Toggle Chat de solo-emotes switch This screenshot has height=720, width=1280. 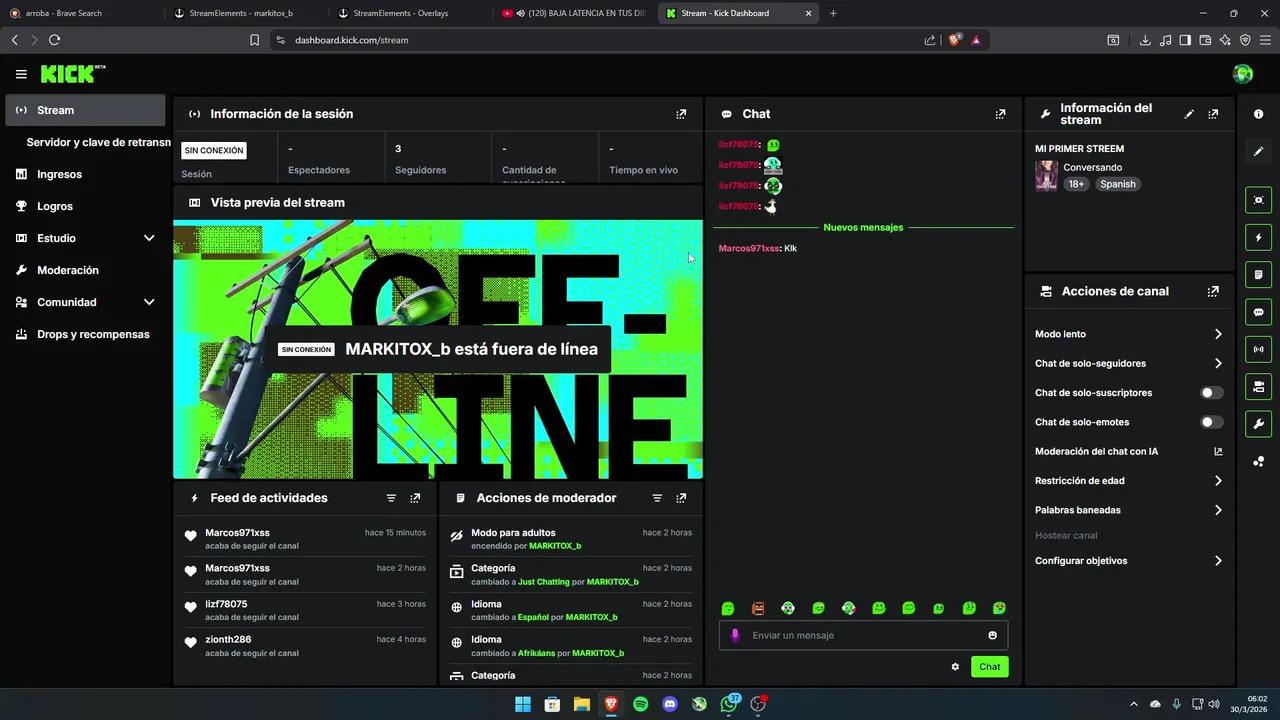(1212, 422)
